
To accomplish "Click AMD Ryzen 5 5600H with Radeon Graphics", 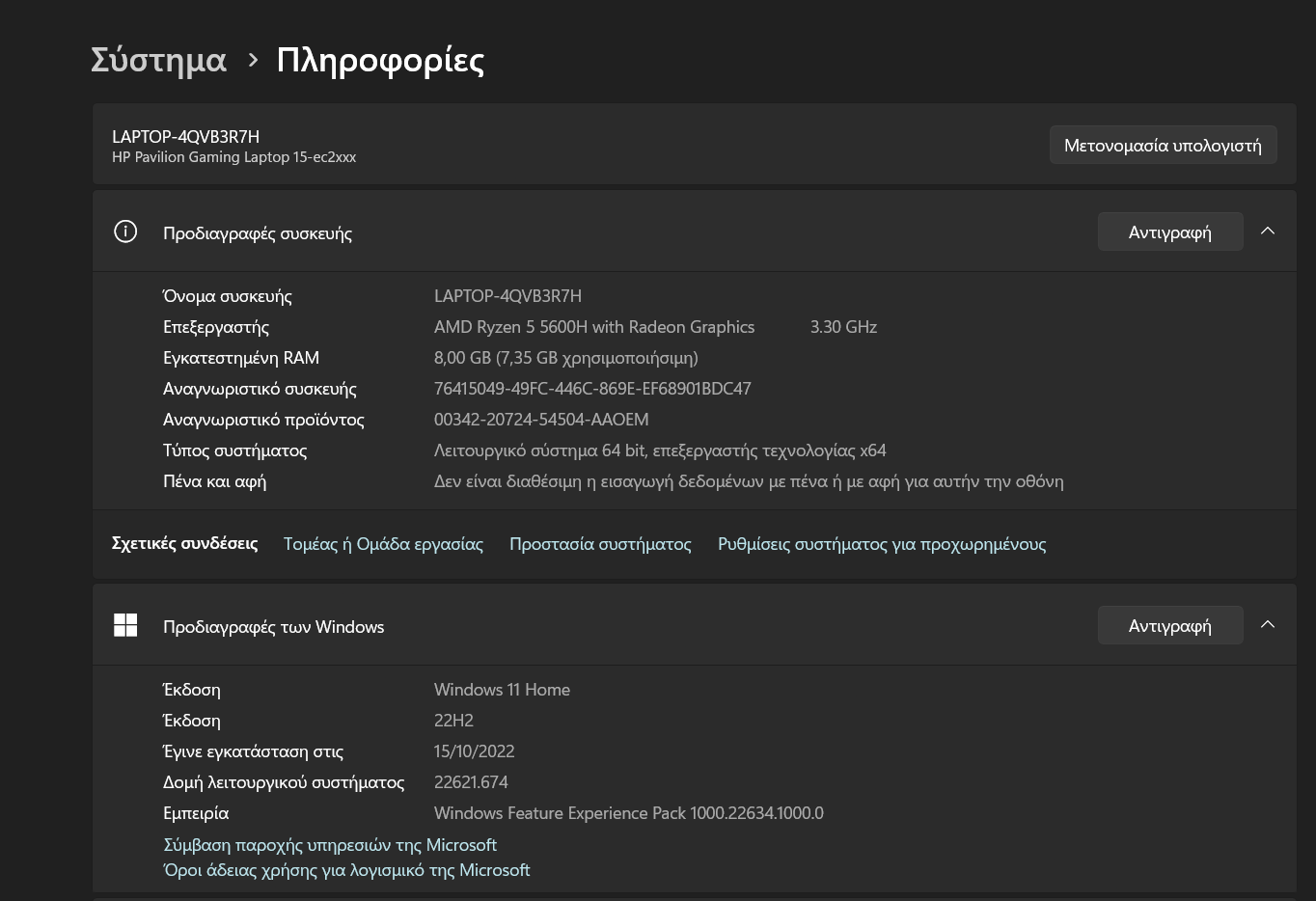I will click(594, 327).
